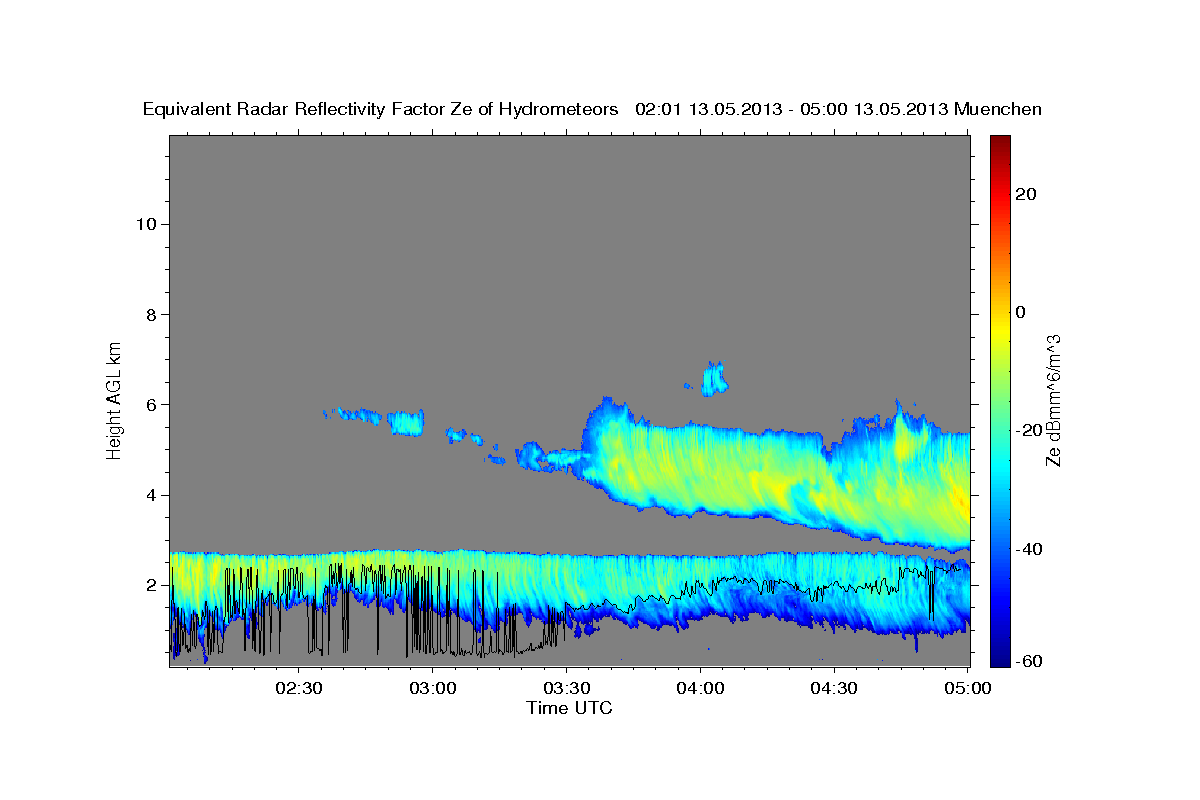Viewport: 1200px width, 800px height.
Task: Click the 'Ze dBmm^6/m^3' colorbar label
Action: 1053,399
